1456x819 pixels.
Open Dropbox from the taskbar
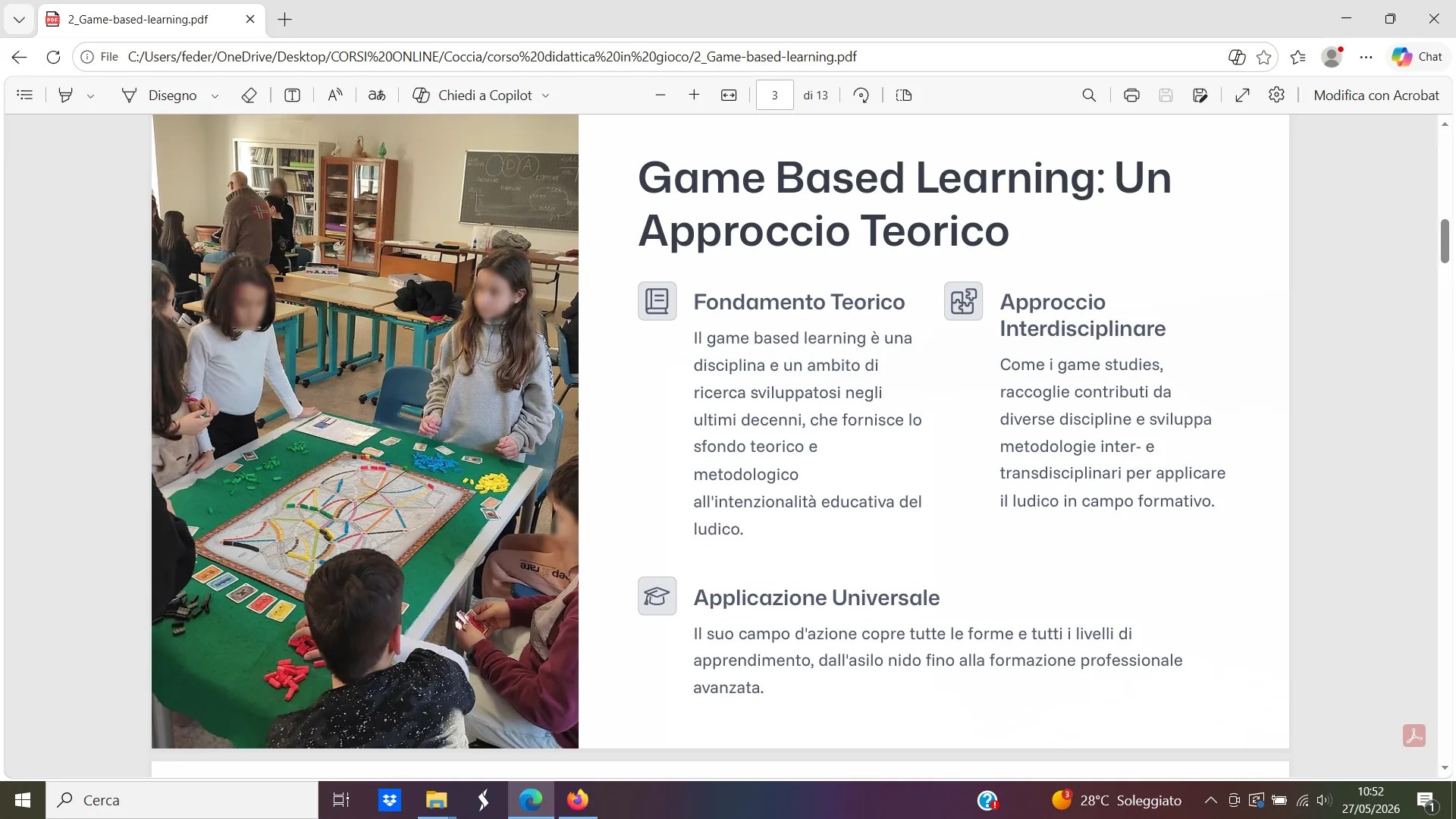coord(390,800)
